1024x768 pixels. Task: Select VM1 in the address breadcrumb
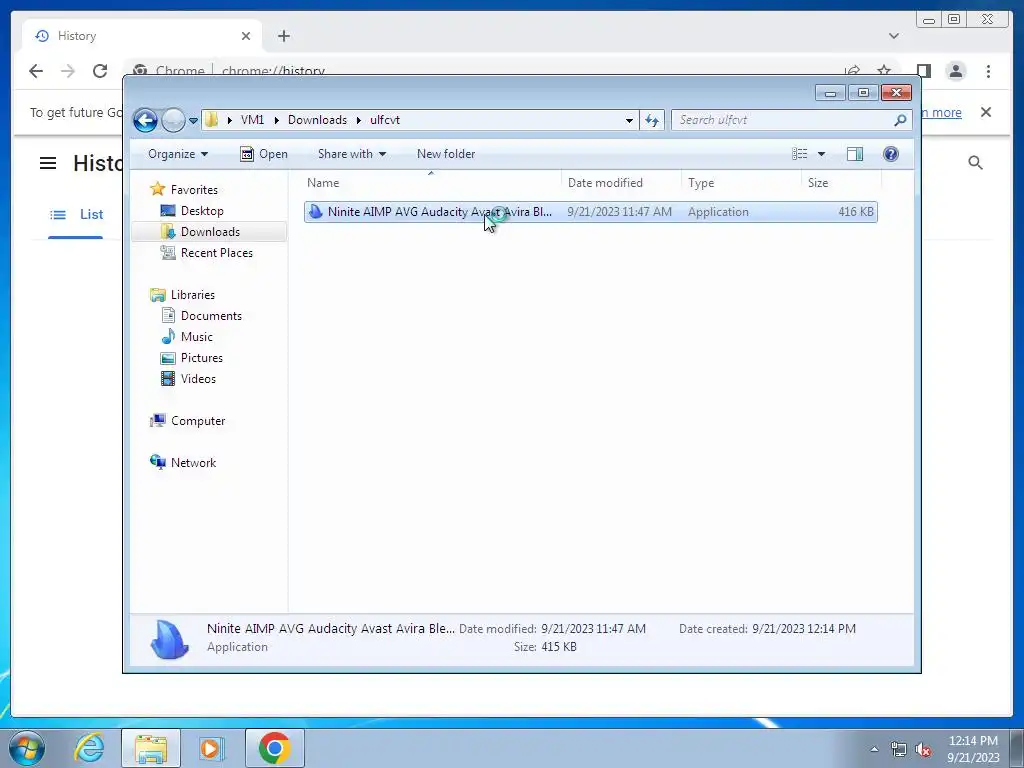[x=252, y=120]
